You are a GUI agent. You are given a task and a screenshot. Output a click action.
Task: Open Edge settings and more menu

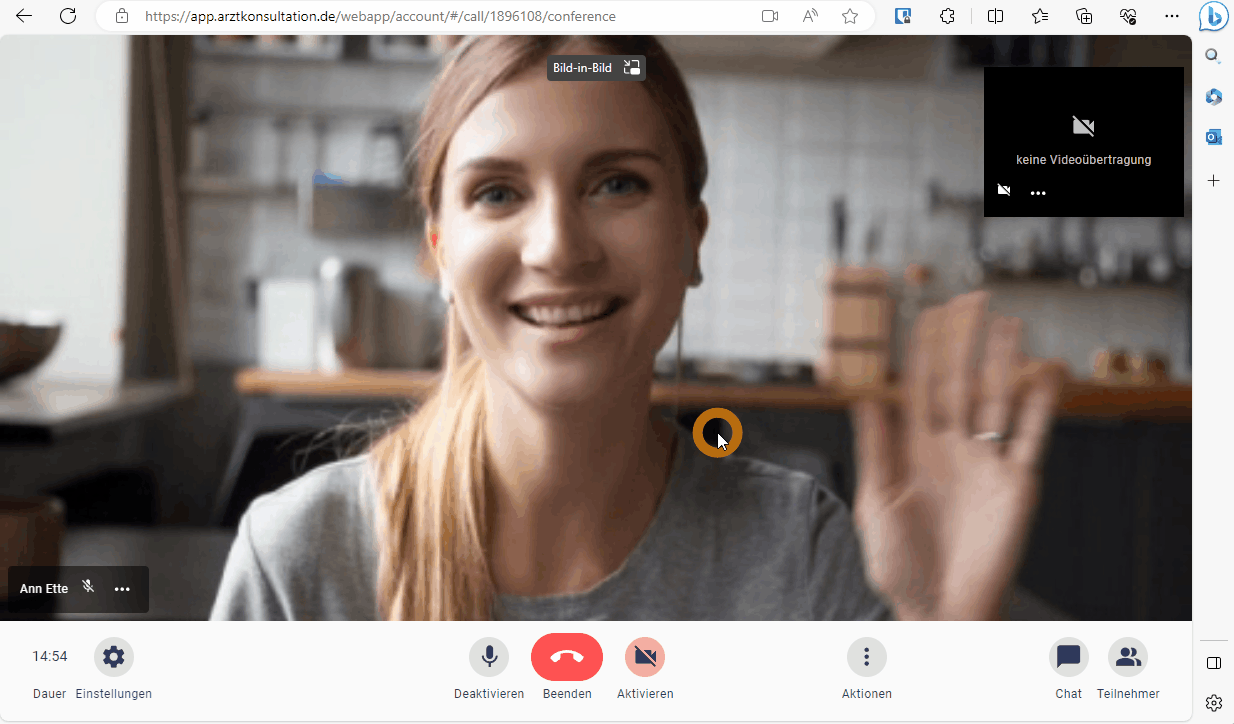1172,16
